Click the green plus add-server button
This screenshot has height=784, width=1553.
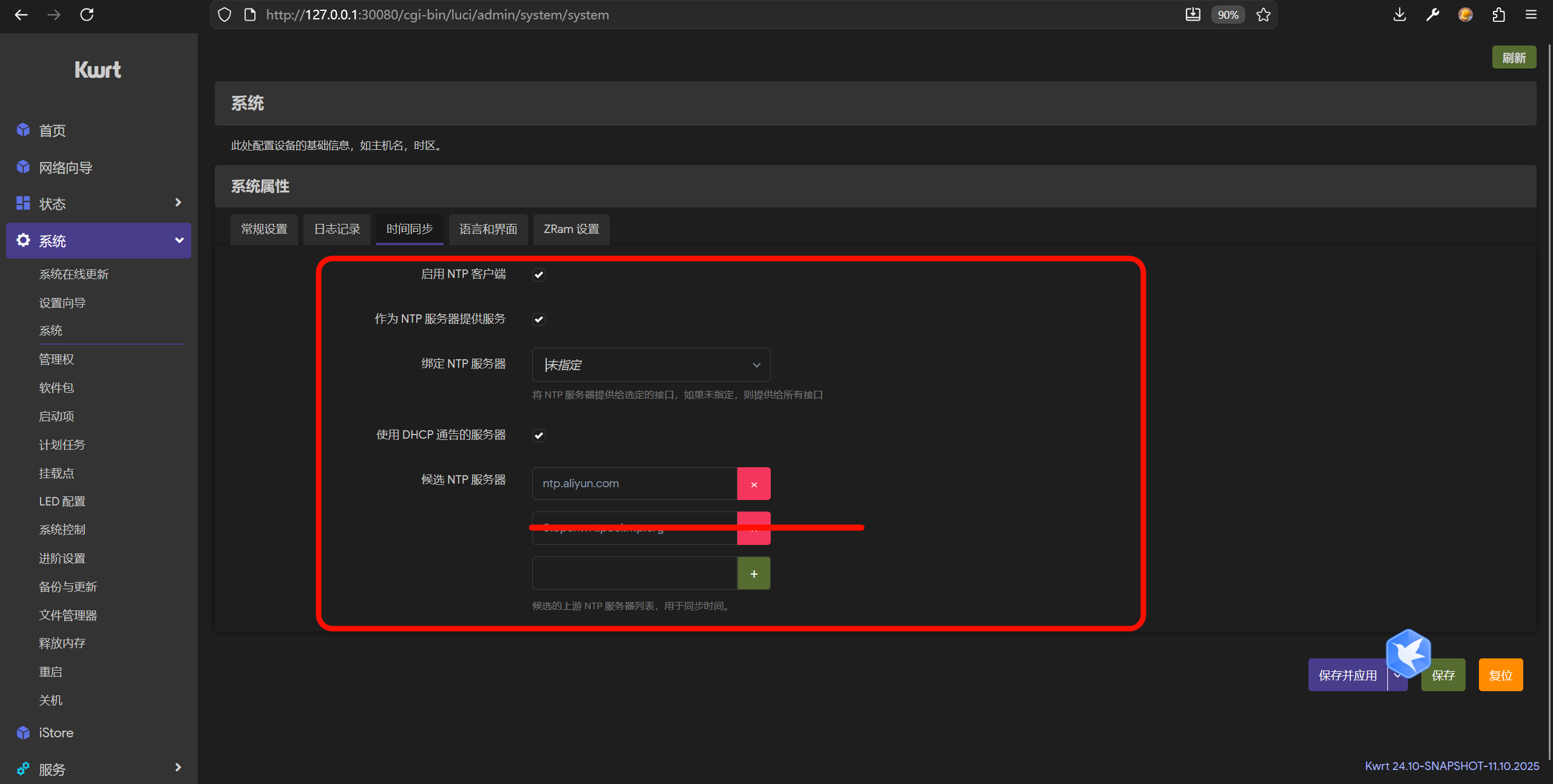point(754,573)
